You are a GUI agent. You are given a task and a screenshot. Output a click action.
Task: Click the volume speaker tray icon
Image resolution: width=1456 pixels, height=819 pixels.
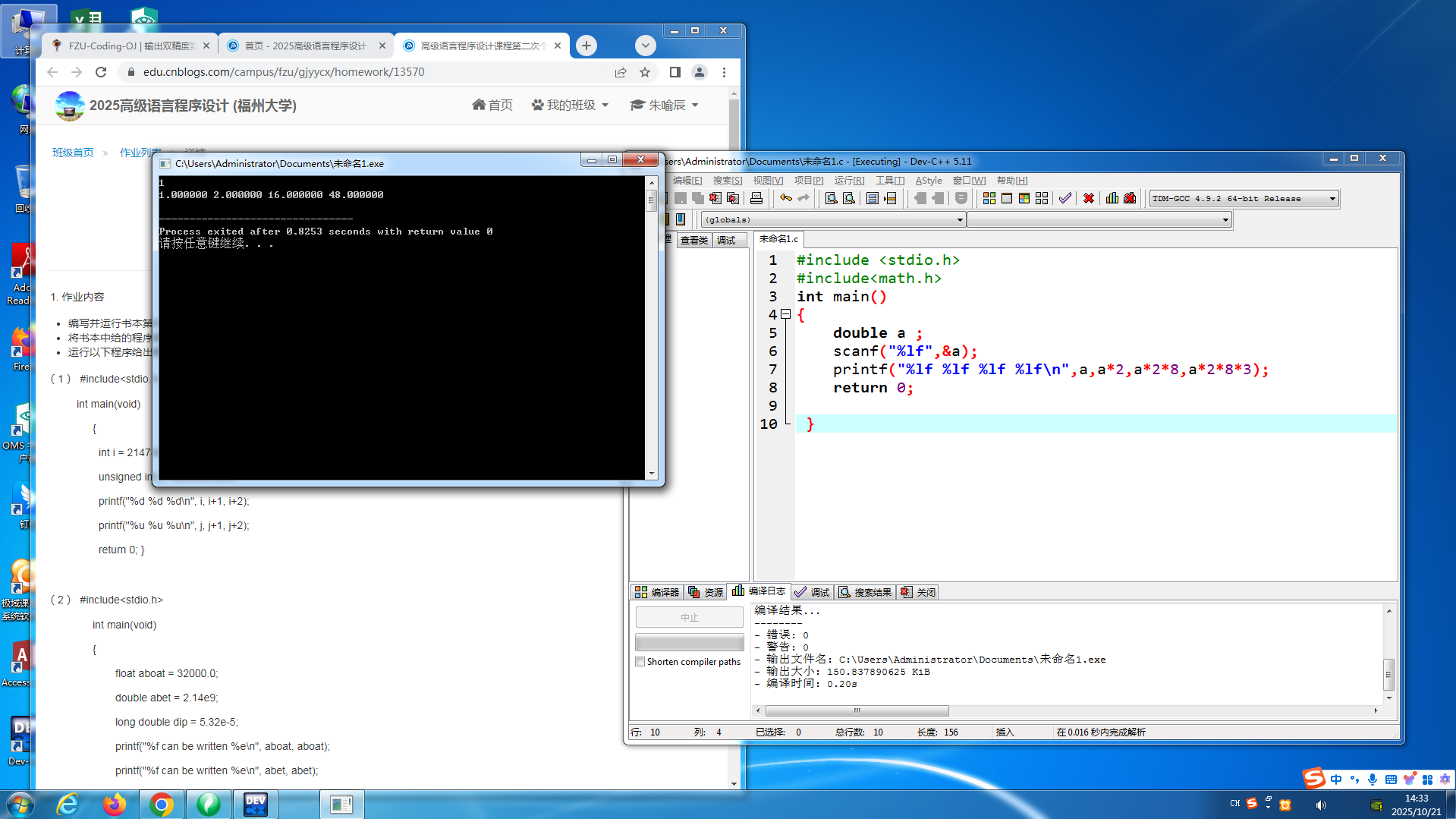click(1321, 805)
